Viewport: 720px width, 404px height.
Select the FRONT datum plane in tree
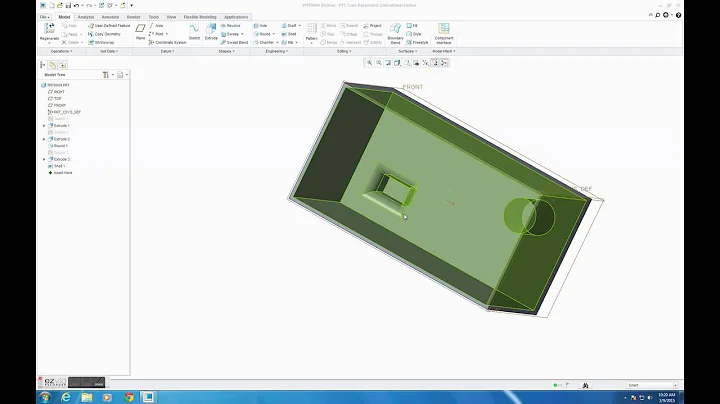pos(57,105)
